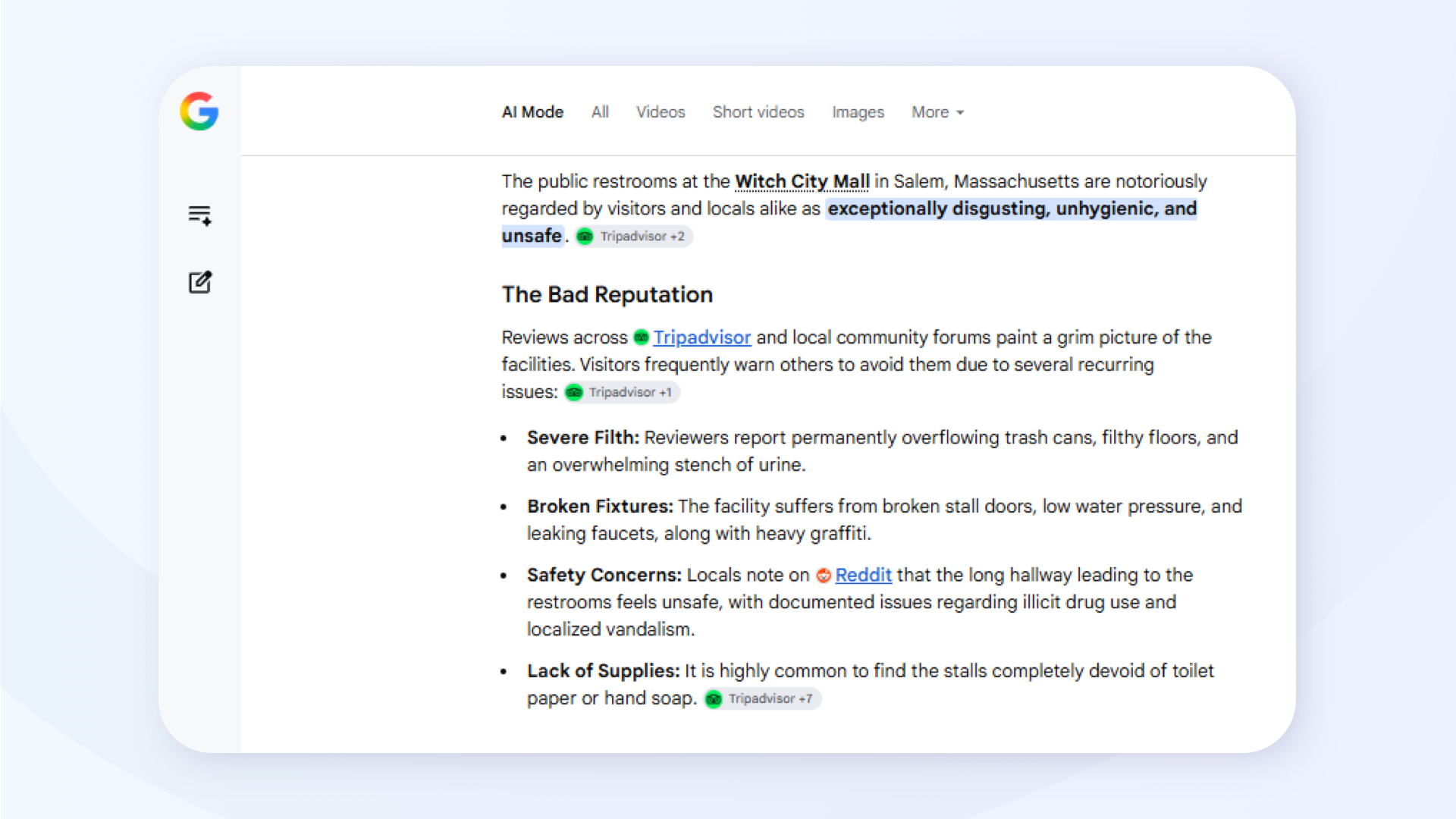Open the Tripadvisor +1 source chip
Image resolution: width=1456 pixels, height=819 pixels.
pyautogui.click(x=622, y=393)
